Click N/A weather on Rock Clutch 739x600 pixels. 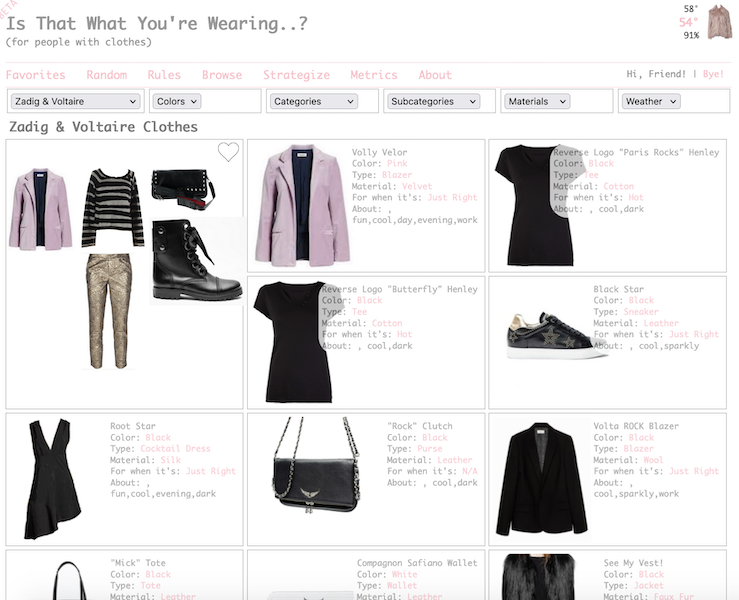[x=470, y=471]
